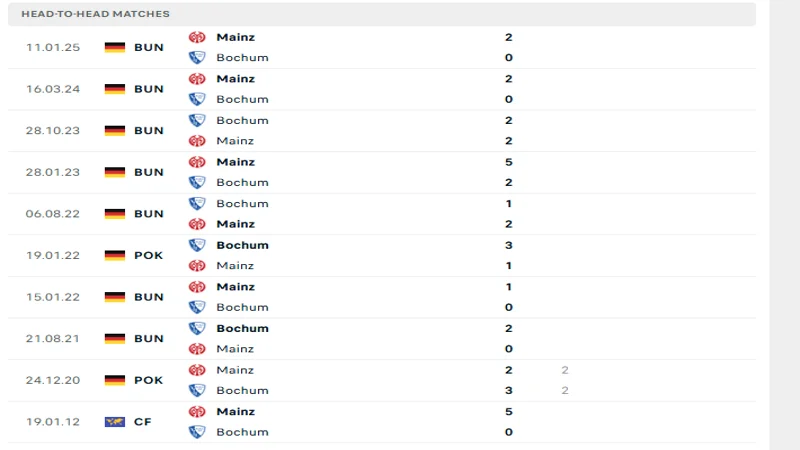Click CF competition label for 19.01.12
Image resolution: width=800 pixels, height=450 pixels.
tap(142, 422)
